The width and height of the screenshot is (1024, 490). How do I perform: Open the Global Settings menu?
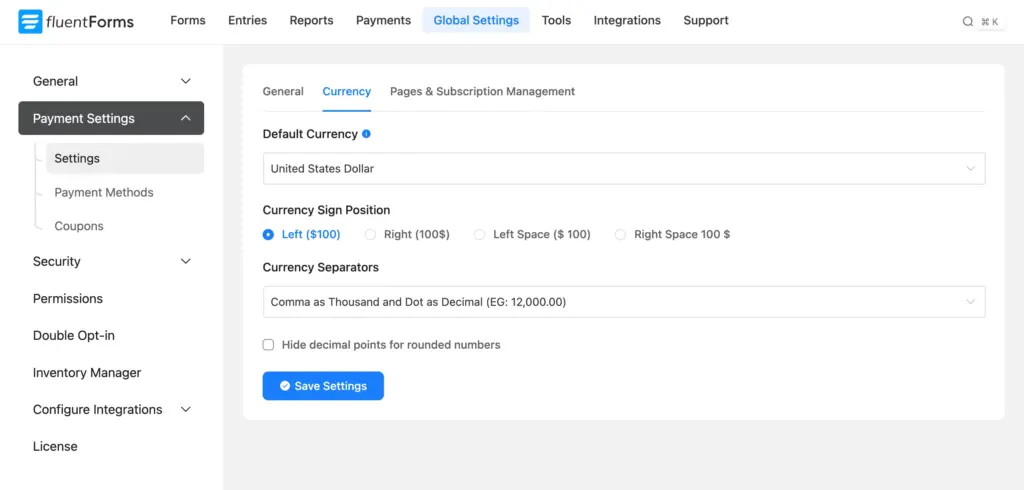pyautogui.click(x=476, y=20)
